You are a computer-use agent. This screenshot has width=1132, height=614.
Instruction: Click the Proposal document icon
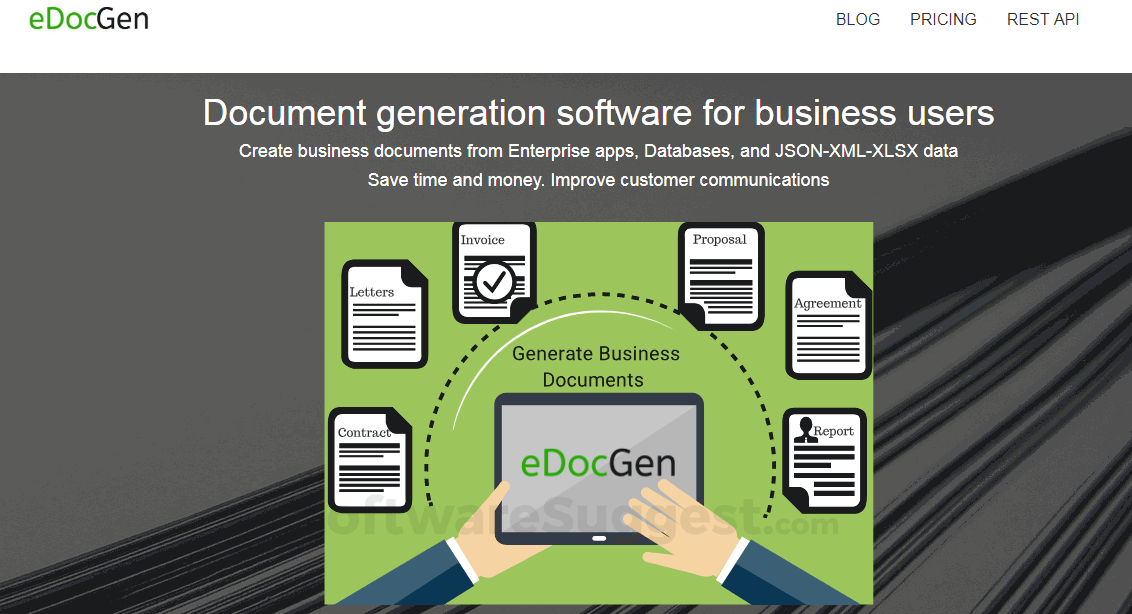click(720, 275)
